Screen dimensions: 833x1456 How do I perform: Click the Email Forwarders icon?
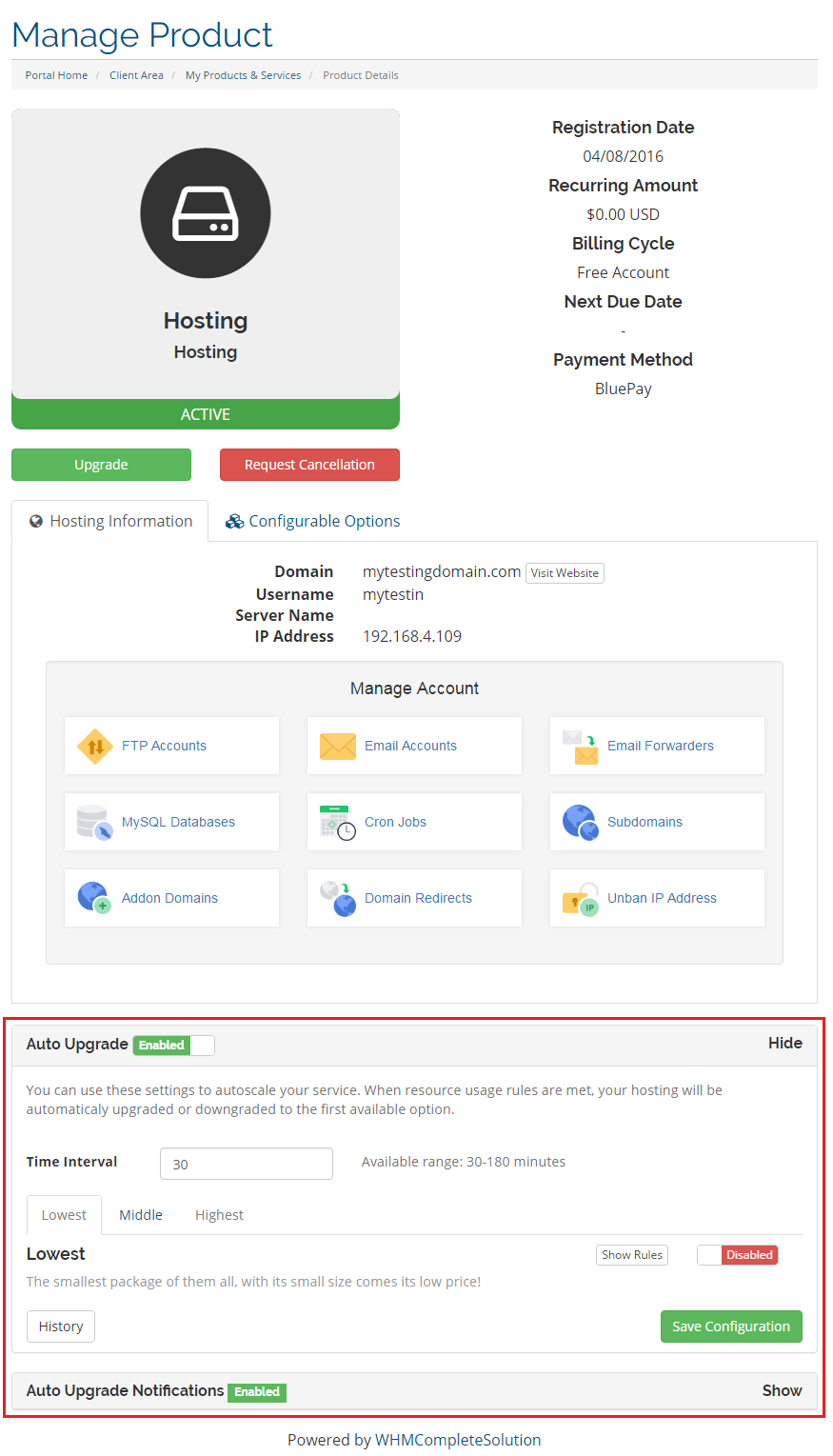pos(581,747)
